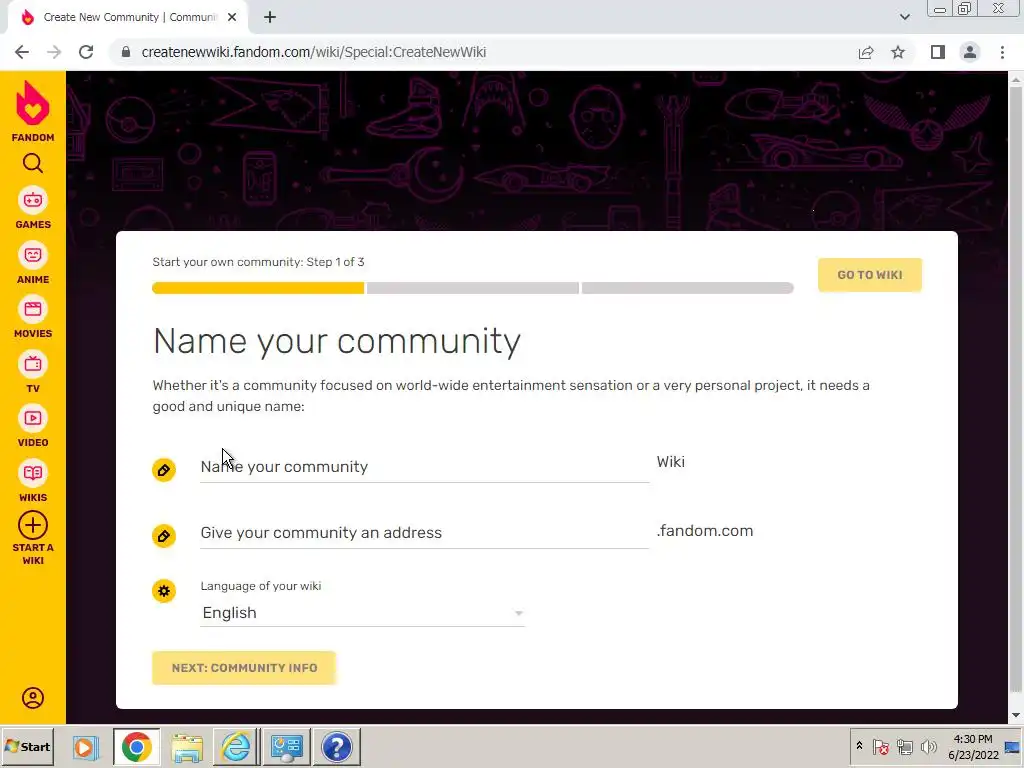
Task: Click the Chrome taskbar icon
Action: tap(136, 747)
